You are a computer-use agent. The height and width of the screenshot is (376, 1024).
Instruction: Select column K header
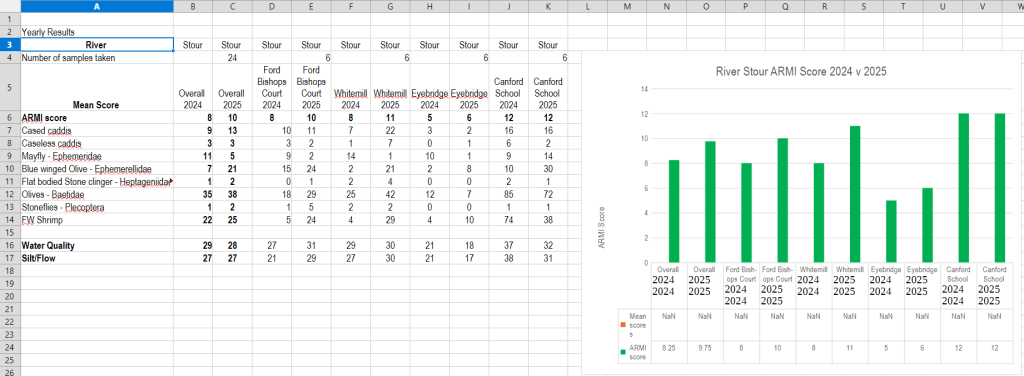click(547, 6)
